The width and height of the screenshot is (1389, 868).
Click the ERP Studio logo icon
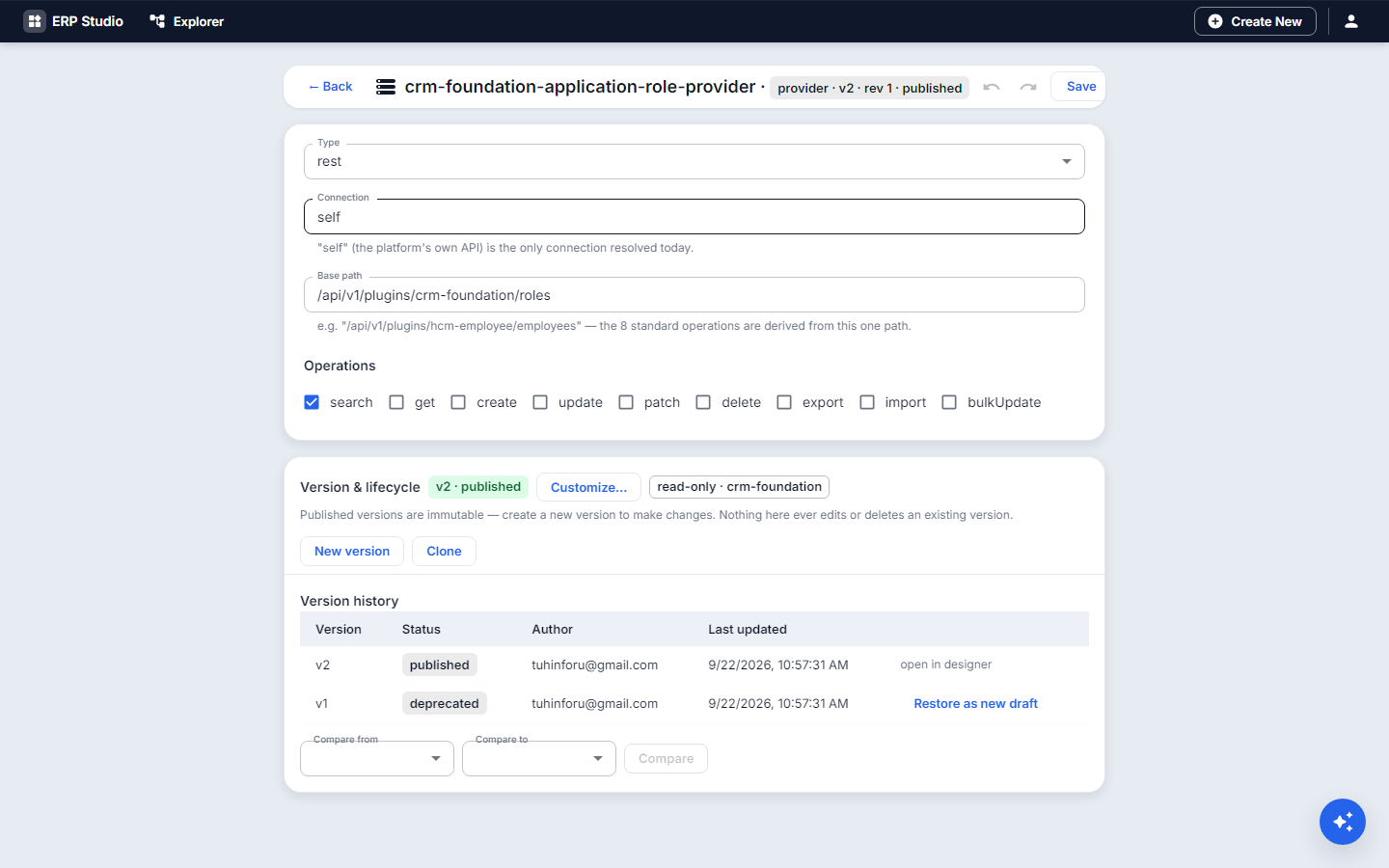tap(35, 21)
